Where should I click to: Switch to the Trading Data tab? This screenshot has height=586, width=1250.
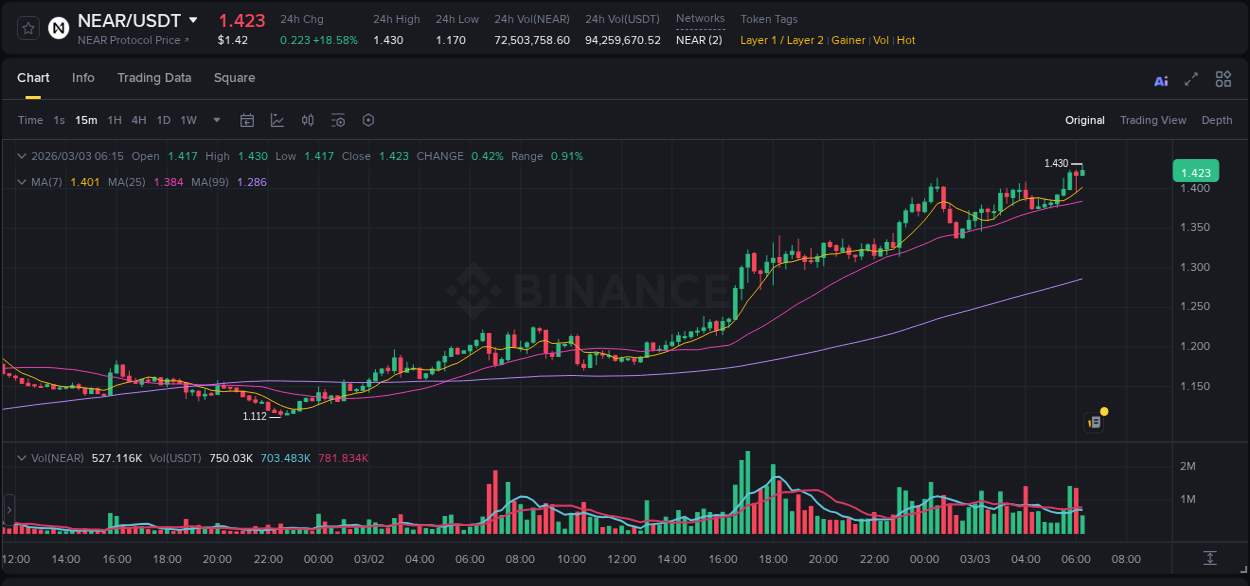point(154,78)
